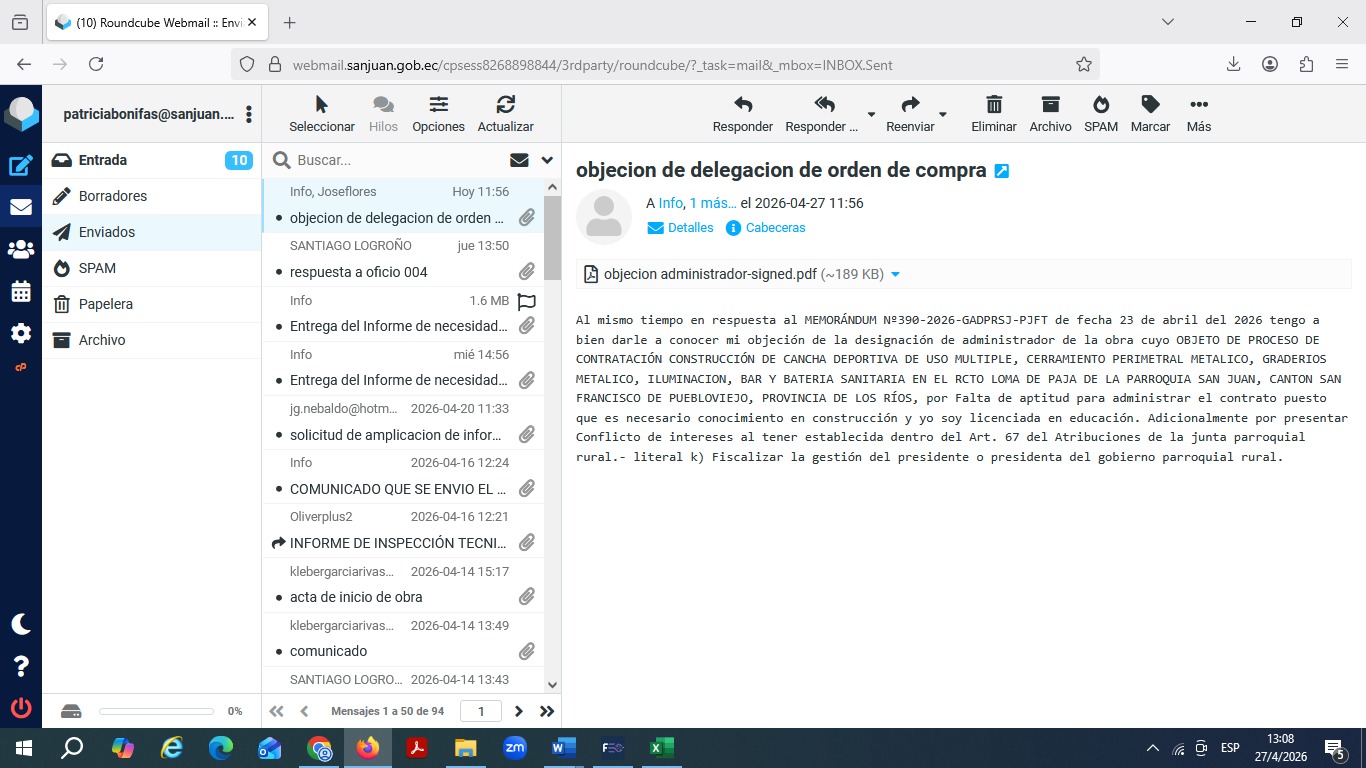Click the Detalles link
The width and height of the screenshot is (1366, 768).
[x=690, y=228]
